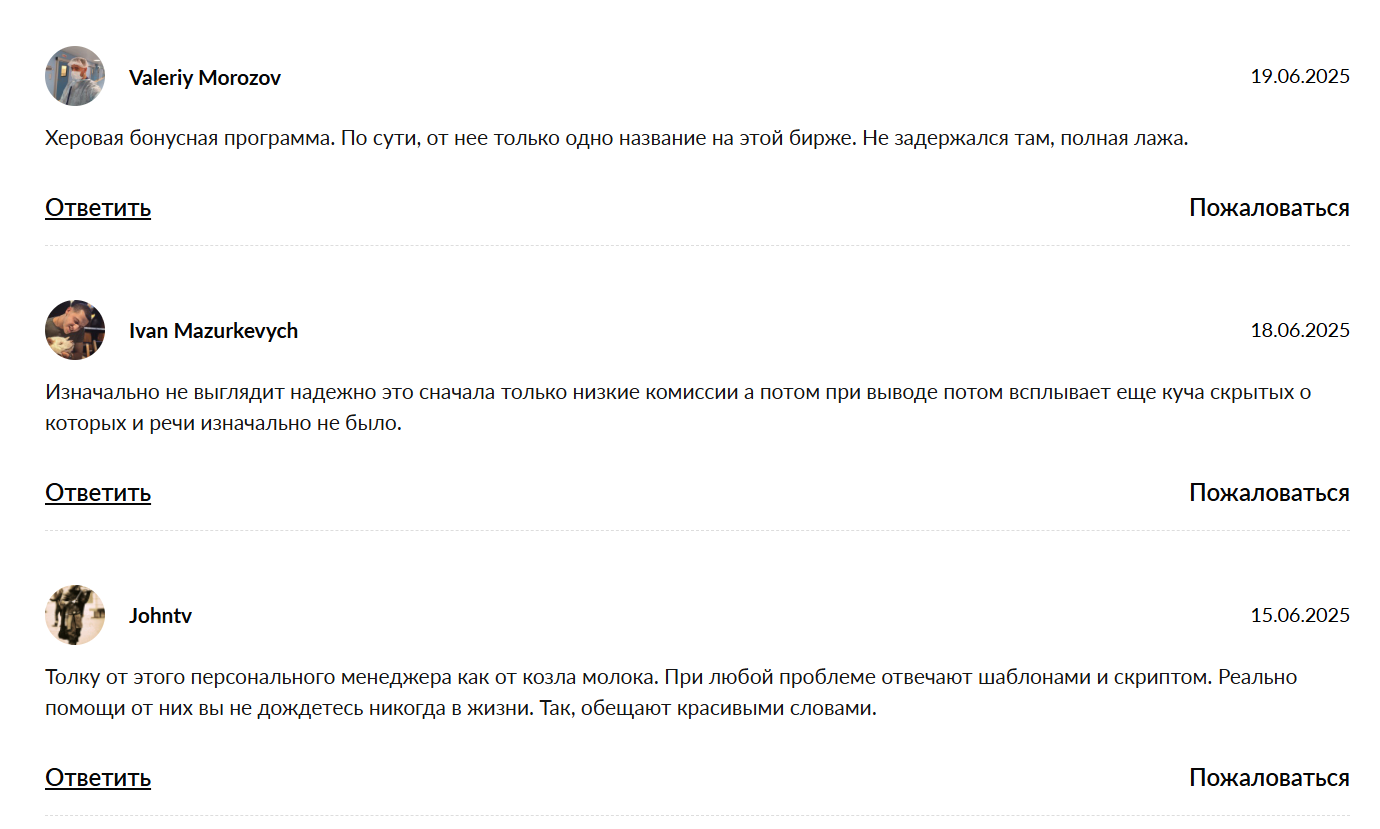Reply to Ivan Mazurkevych's comment via Ответить

[x=98, y=493]
